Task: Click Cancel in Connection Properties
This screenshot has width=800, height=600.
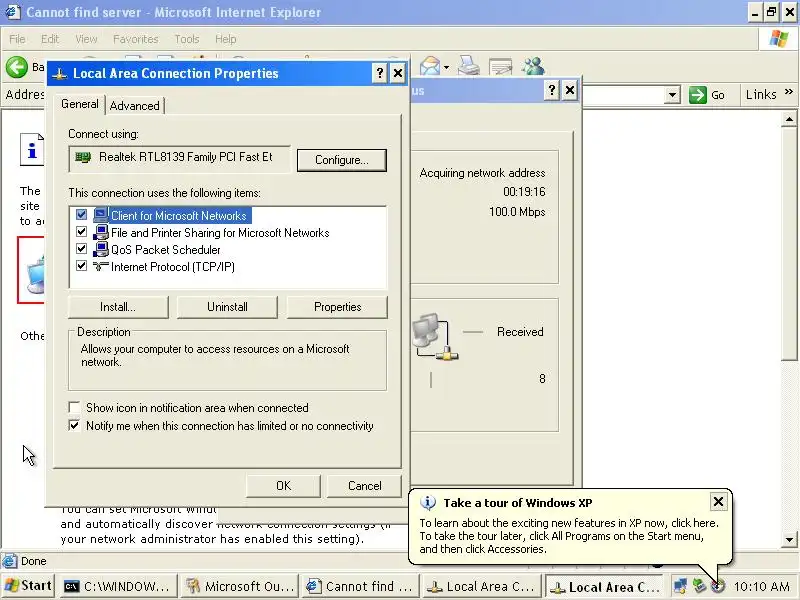Action: point(364,486)
